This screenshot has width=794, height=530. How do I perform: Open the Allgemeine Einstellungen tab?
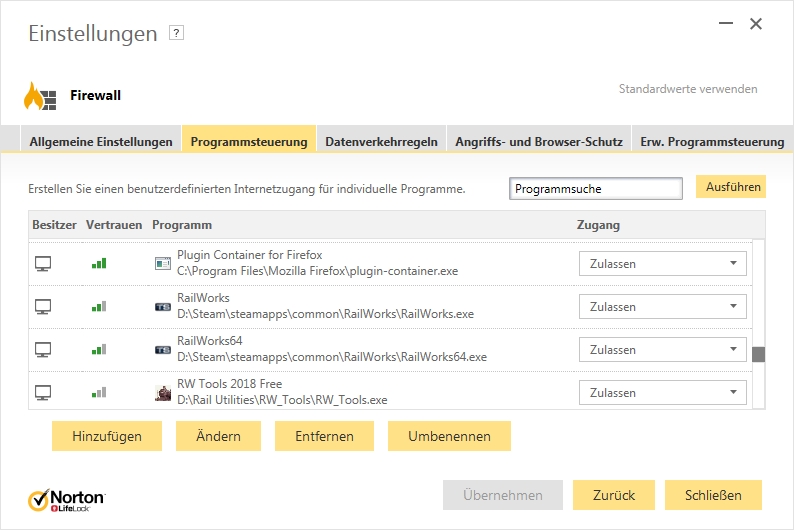[101, 142]
